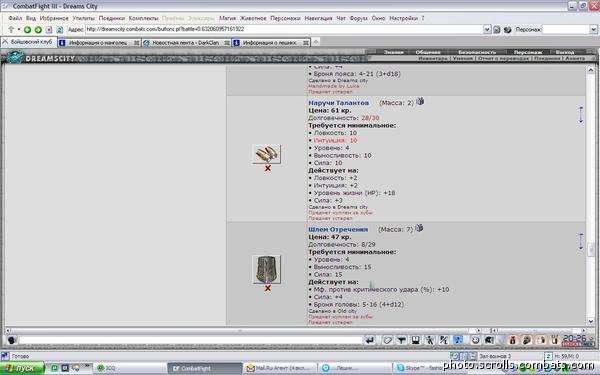Open the Навигация menu
The image size is (600, 375).
(x=318, y=18)
